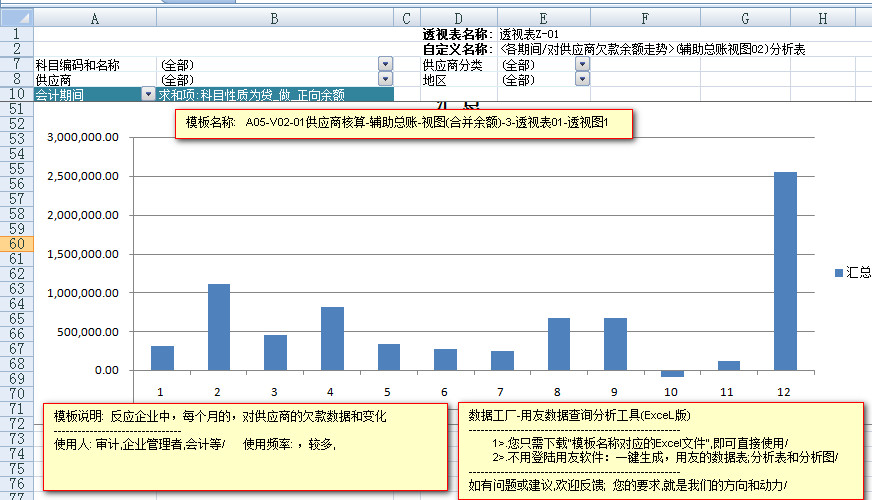872x500 pixels.
Task: Select column A header
Action: (x=95, y=18)
